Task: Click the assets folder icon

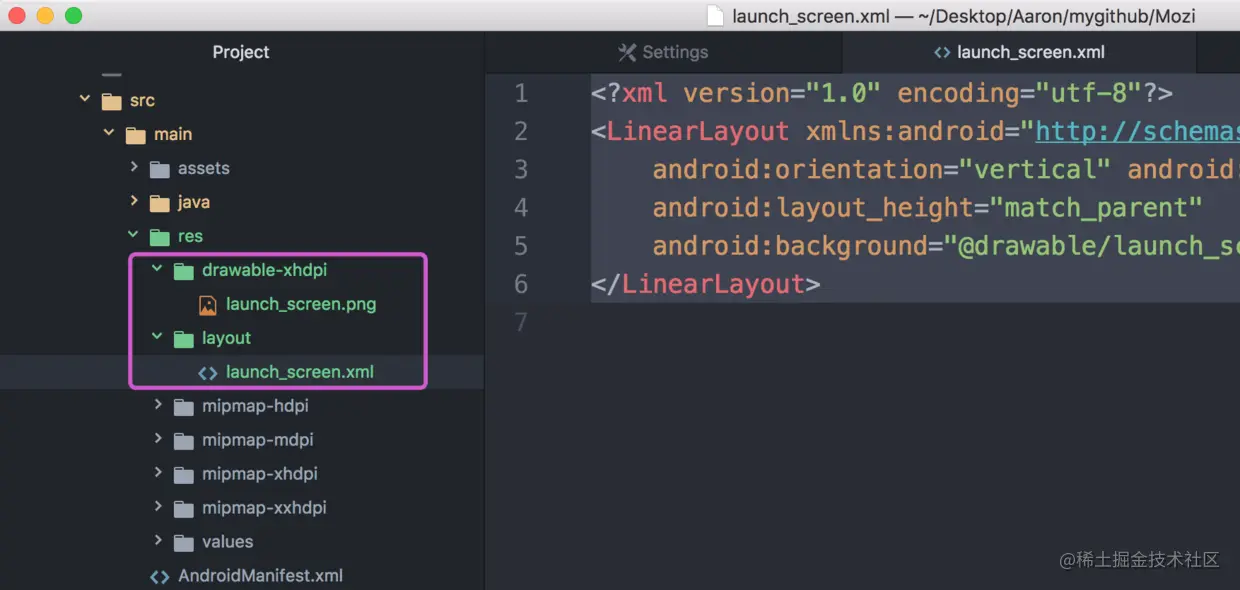Action: (x=159, y=169)
